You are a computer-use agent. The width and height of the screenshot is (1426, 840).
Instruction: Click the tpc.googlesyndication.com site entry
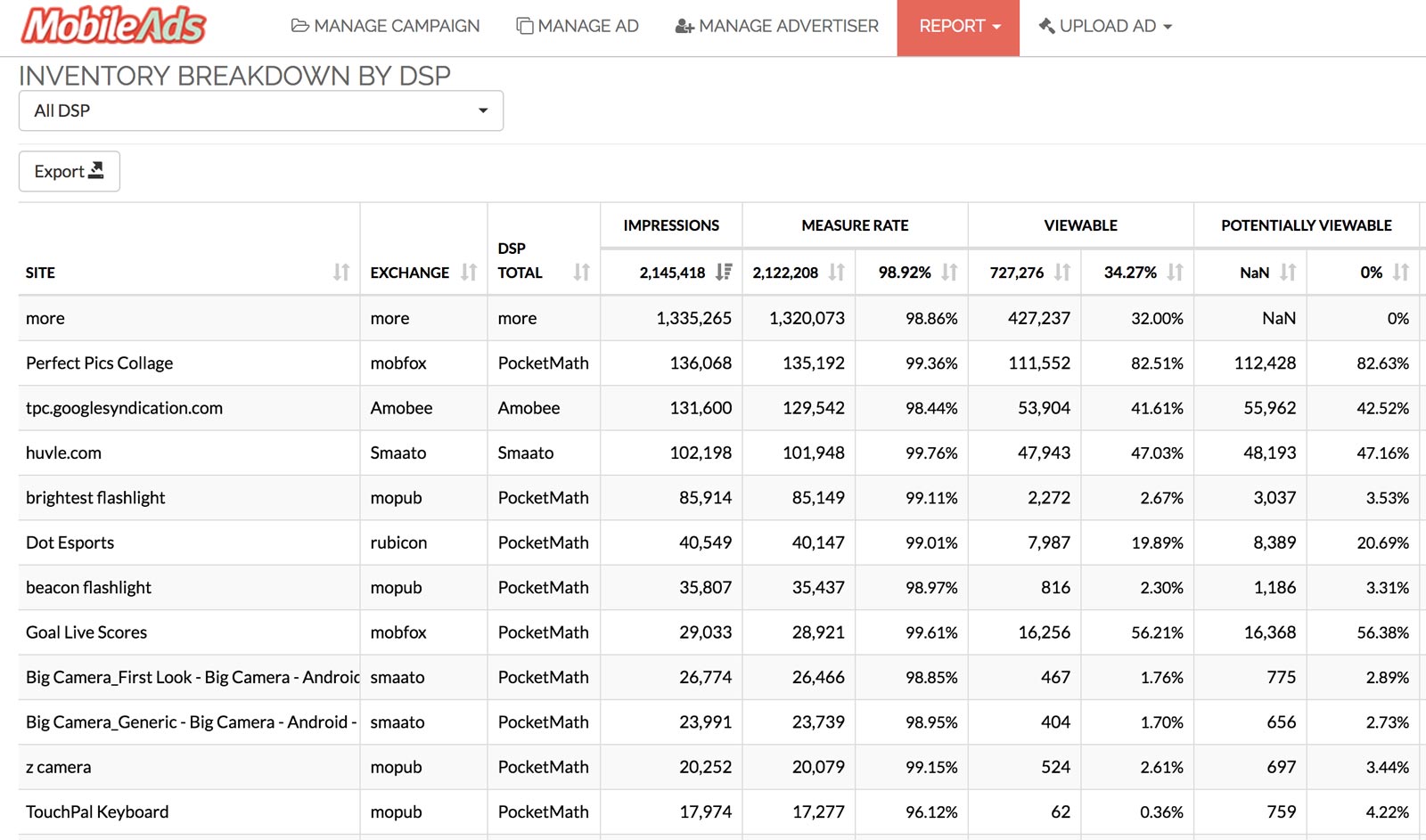click(124, 408)
